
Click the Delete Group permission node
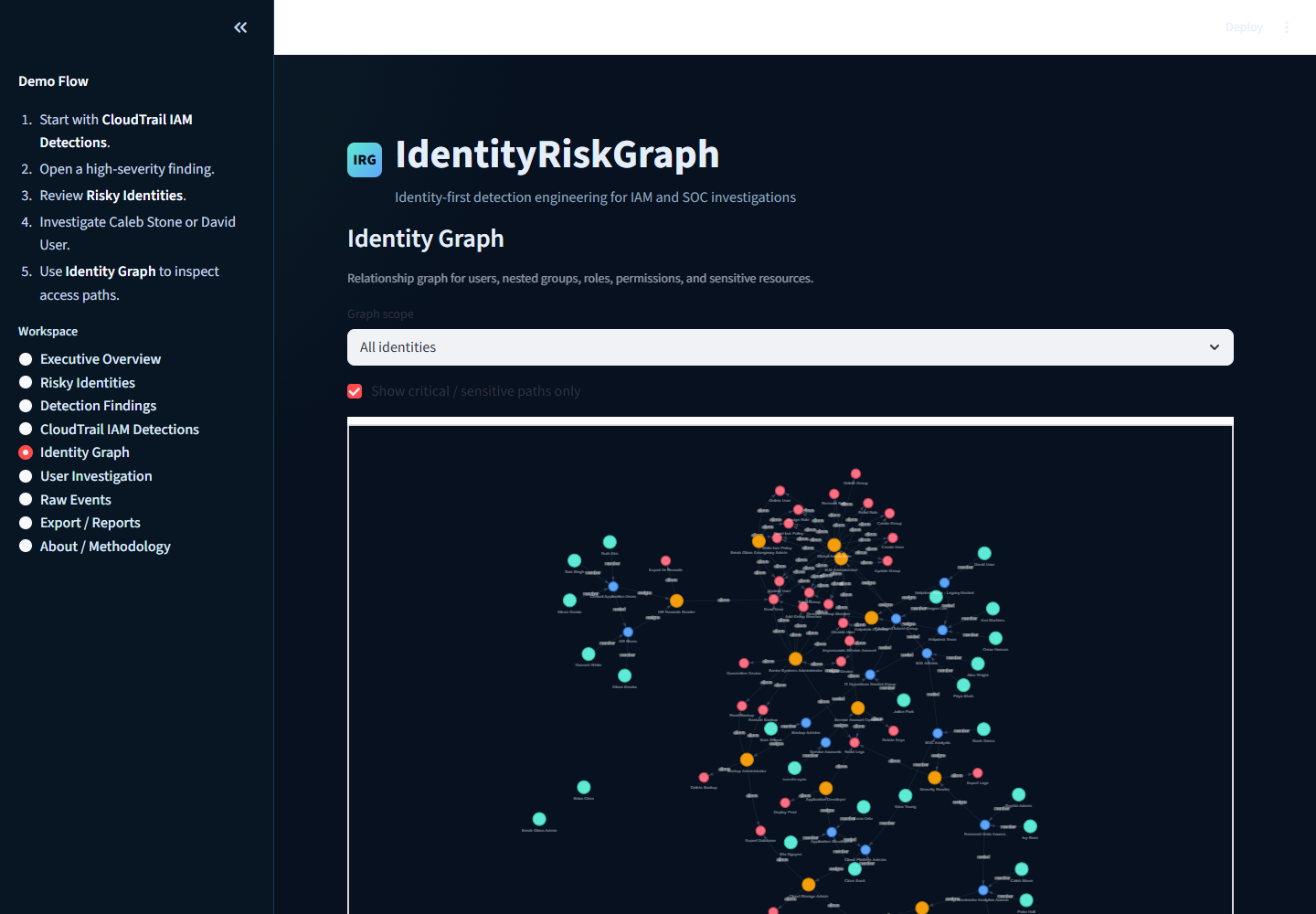click(855, 473)
